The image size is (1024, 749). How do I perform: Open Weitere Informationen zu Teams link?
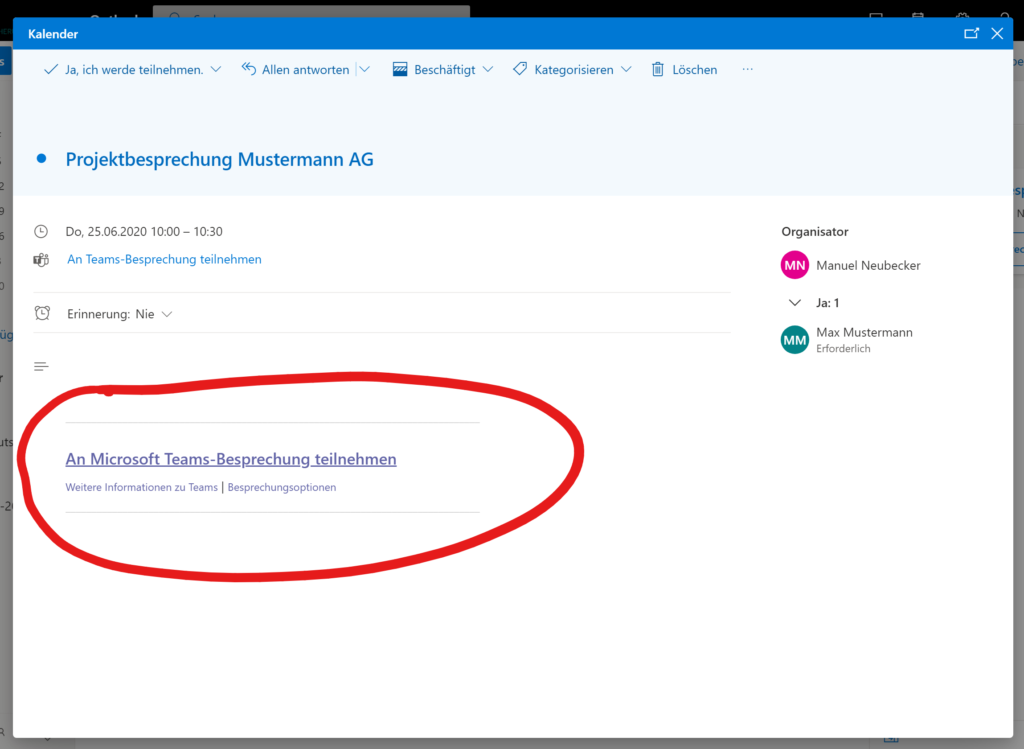click(142, 487)
